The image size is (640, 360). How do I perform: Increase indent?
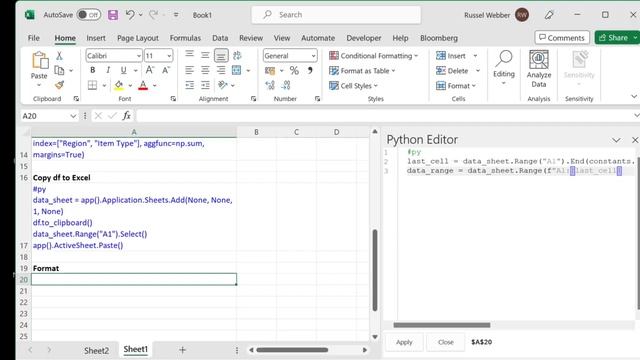click(x=205, y=85)
